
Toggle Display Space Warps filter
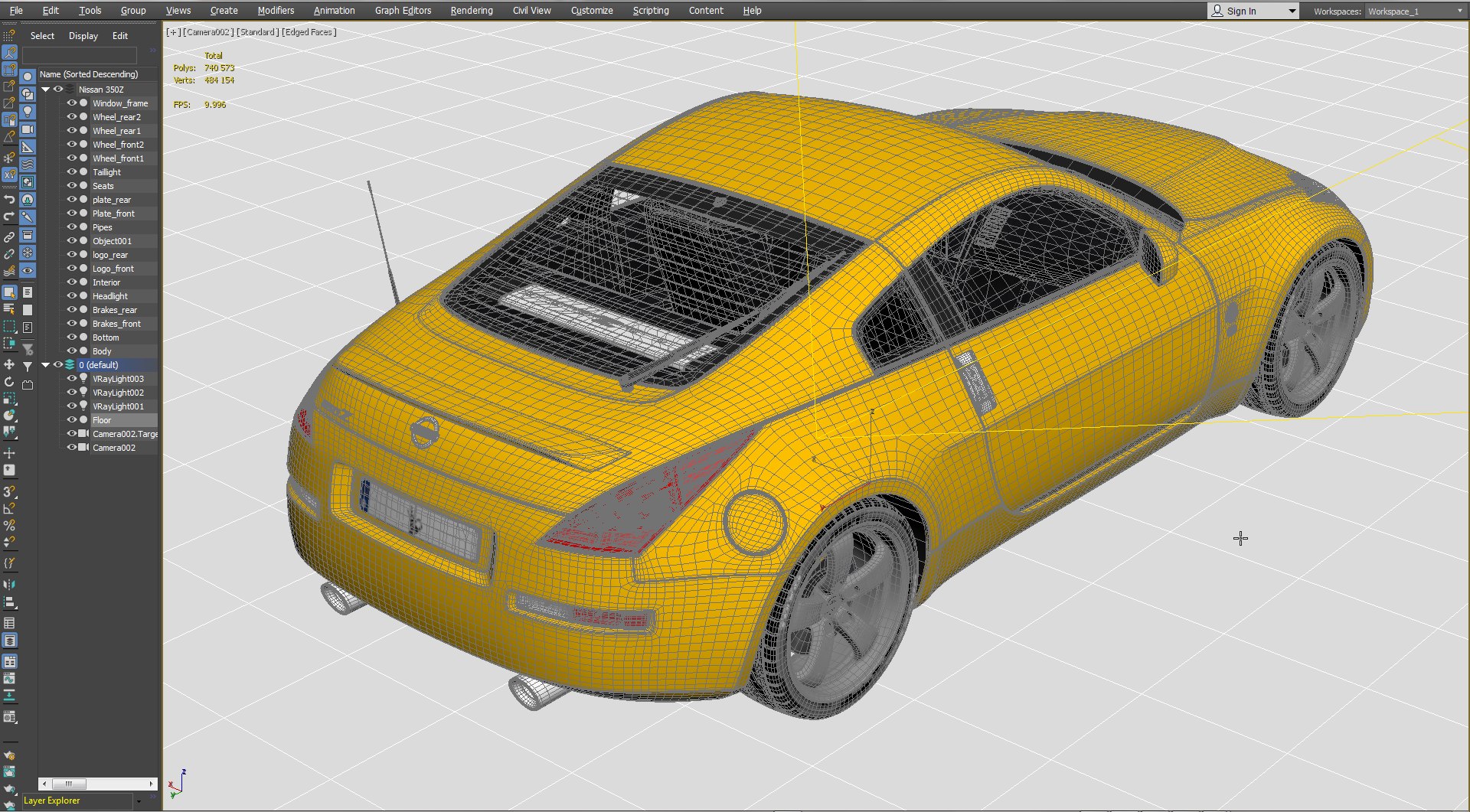28,165
